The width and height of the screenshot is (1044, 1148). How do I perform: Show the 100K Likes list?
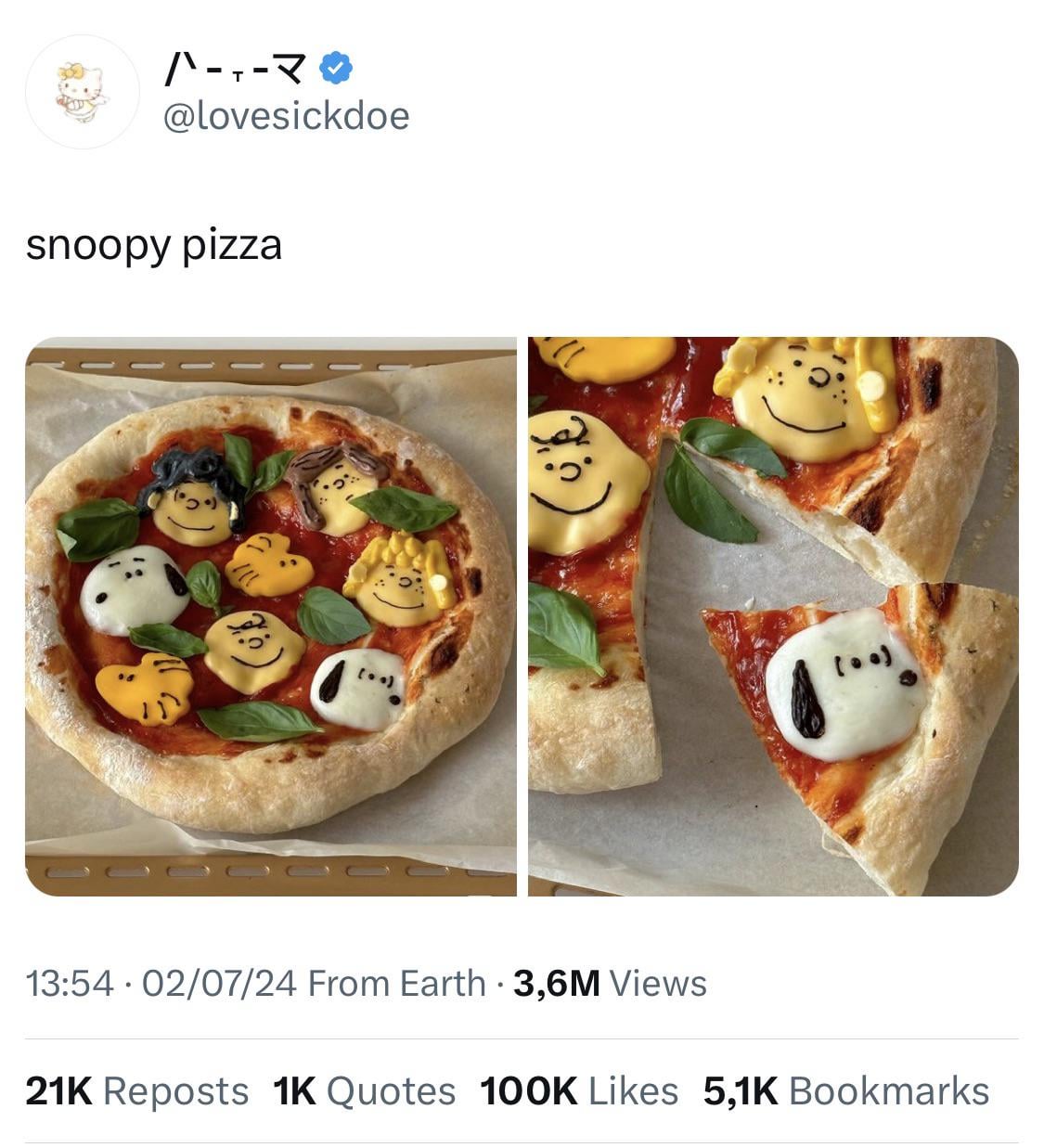coord(579,1091)
